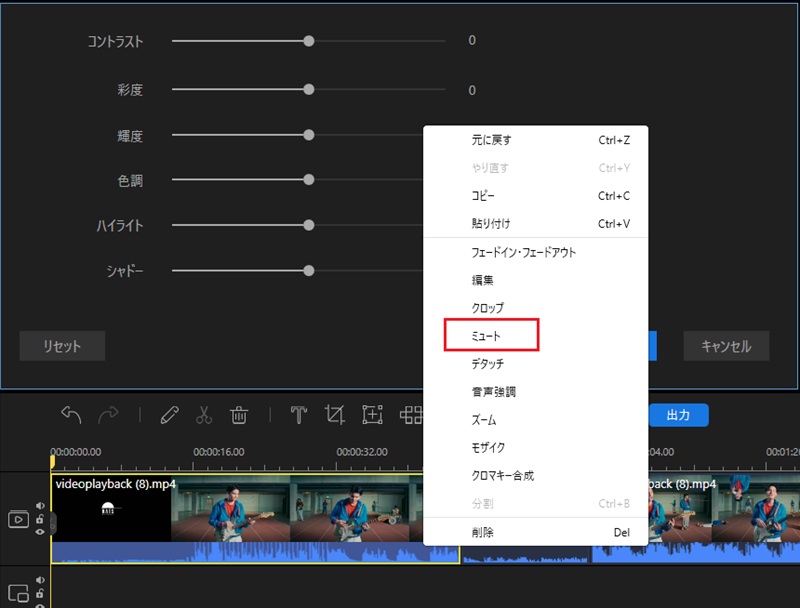
Task: Click the 彩度 slider handle
Action: click(x=309, y=89)
